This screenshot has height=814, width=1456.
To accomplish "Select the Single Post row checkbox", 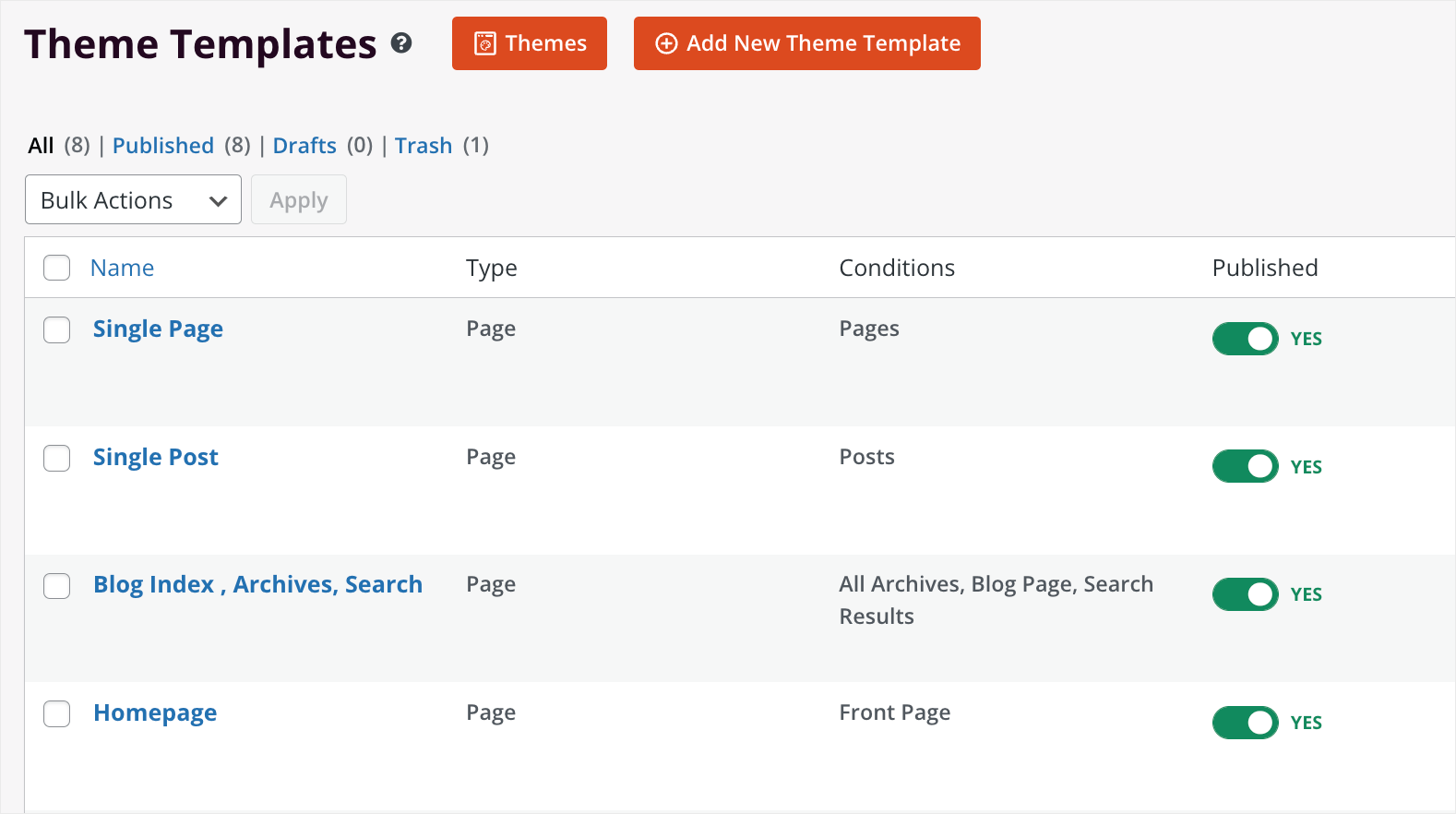I will click(x=57, y=458).
